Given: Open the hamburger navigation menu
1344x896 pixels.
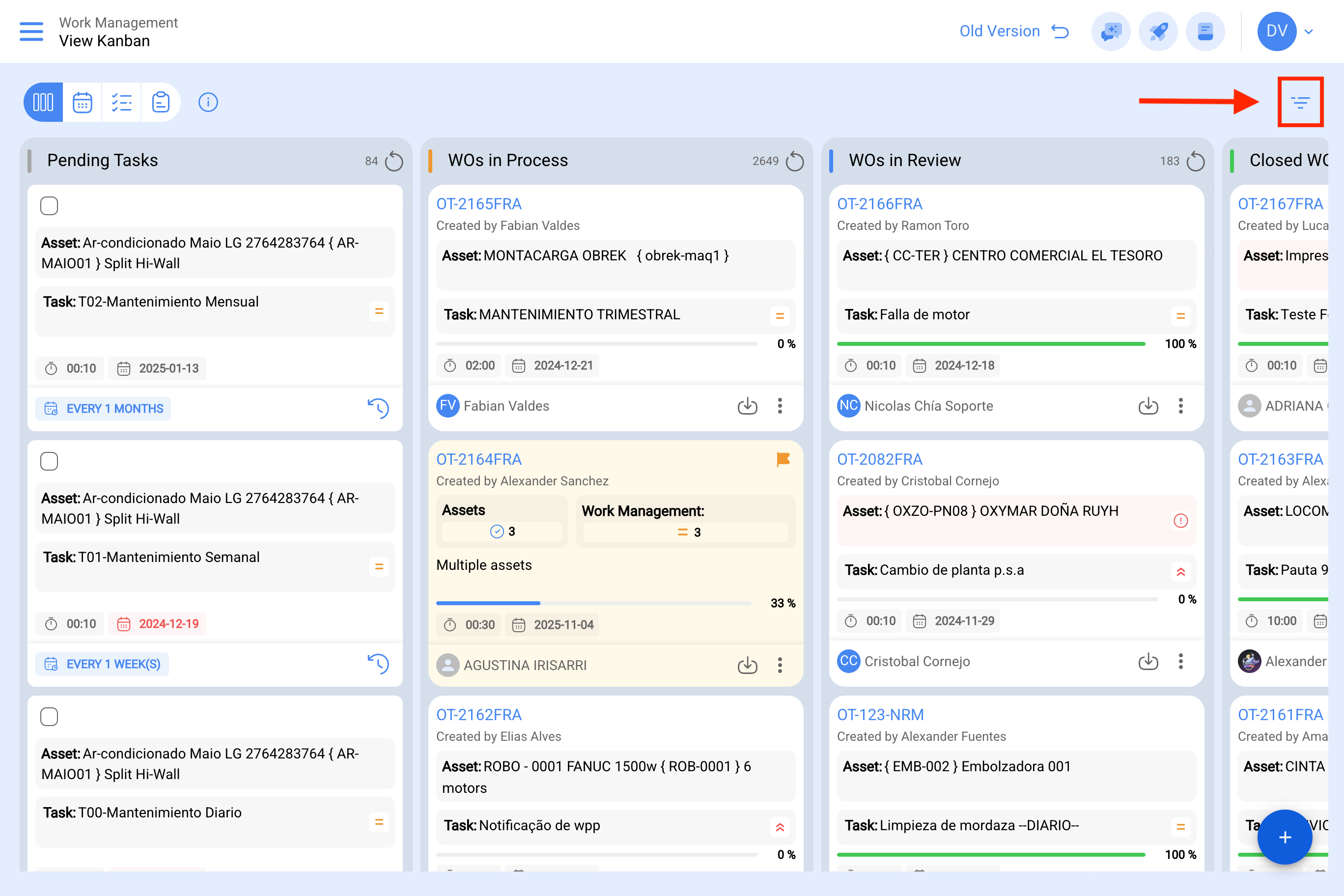Looking at the screenshot, I should pyautogui.click(x=31, y=31).
